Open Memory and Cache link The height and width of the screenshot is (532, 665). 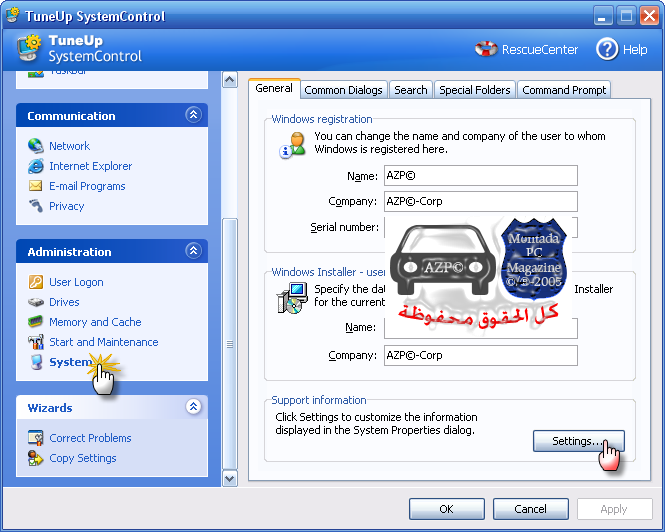click(x=95, y=322)
